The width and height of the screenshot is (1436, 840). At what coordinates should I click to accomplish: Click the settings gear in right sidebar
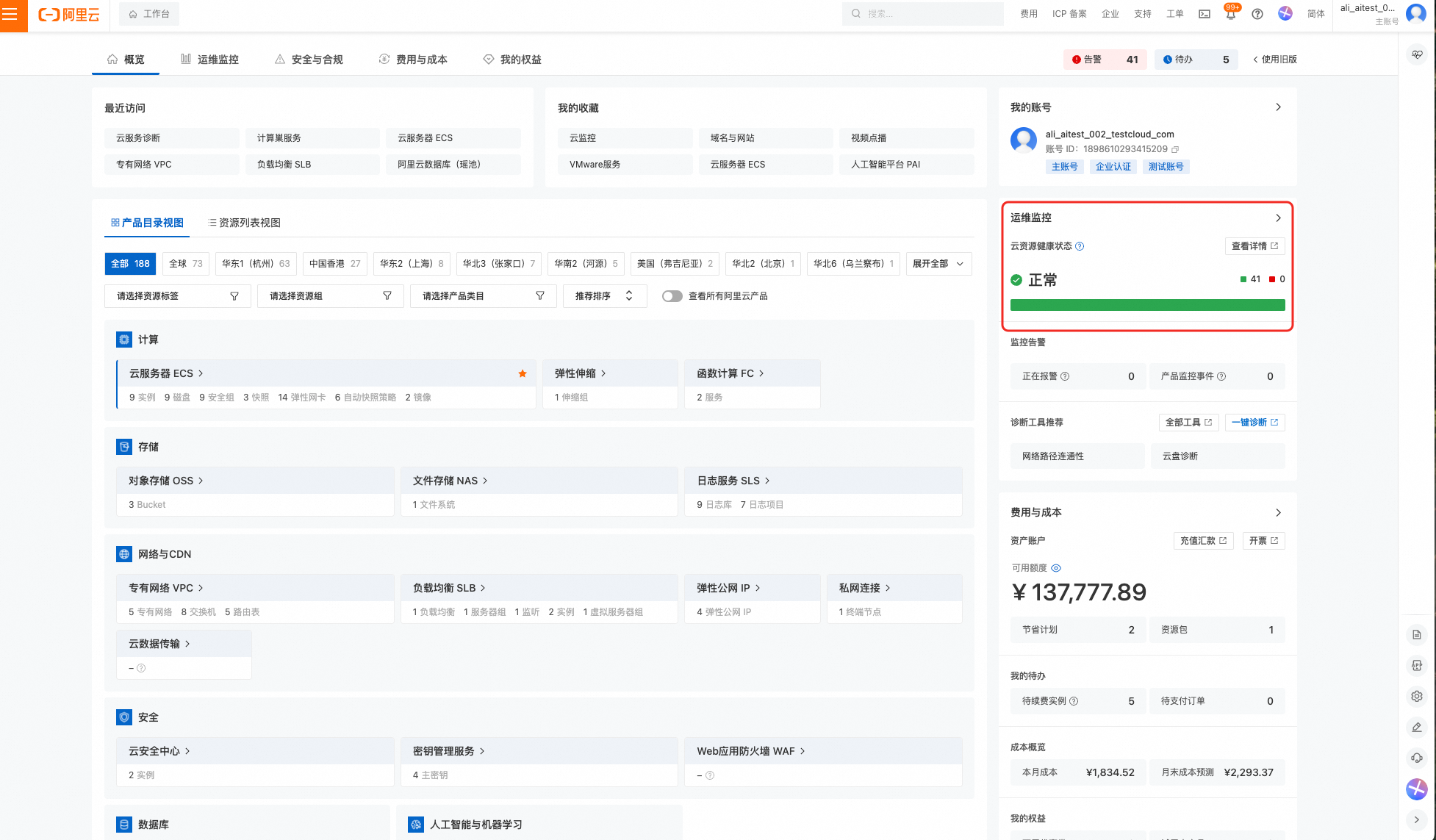coord(1417,696)
